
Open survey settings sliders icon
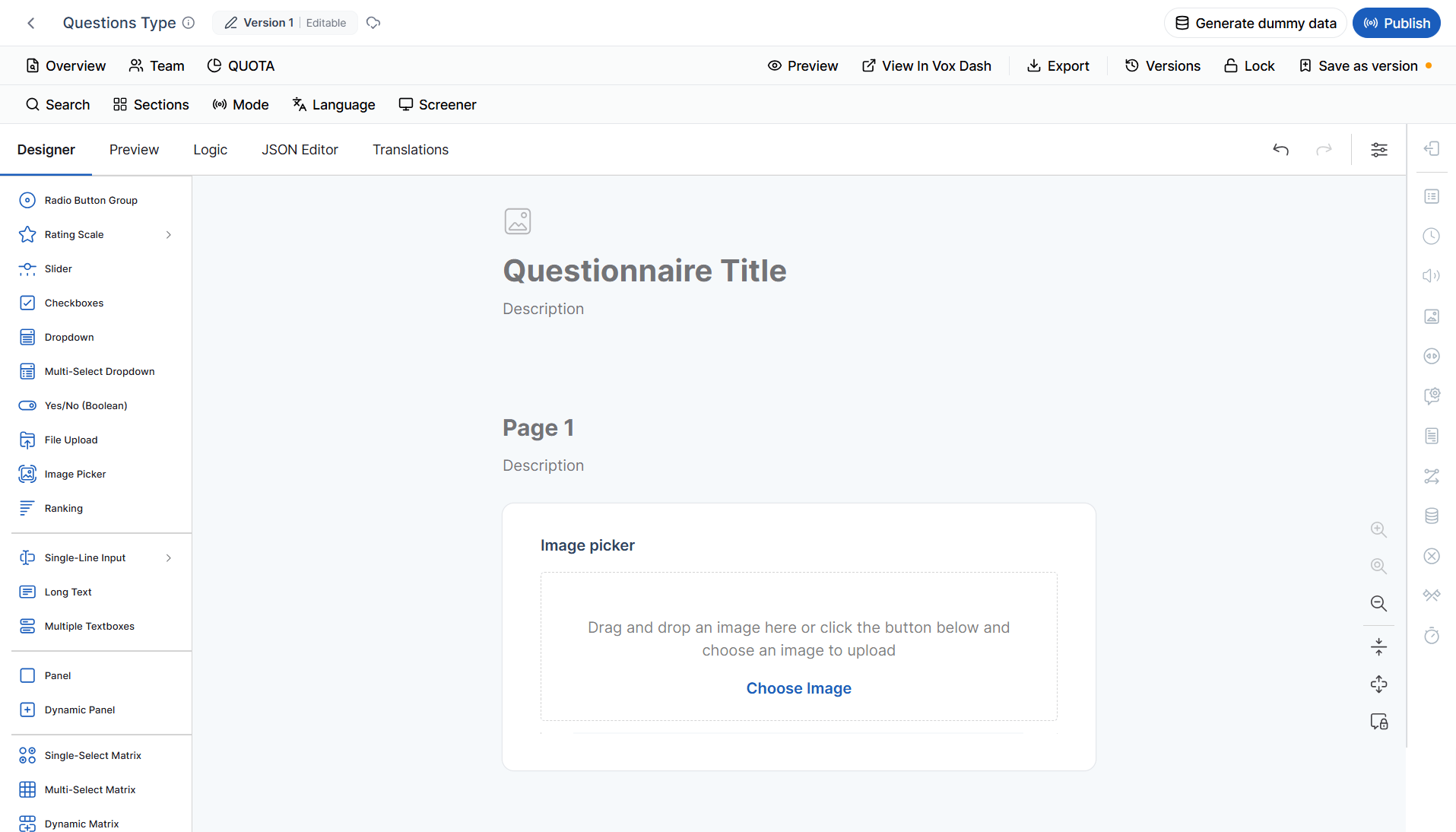[x=1379, y=150]
